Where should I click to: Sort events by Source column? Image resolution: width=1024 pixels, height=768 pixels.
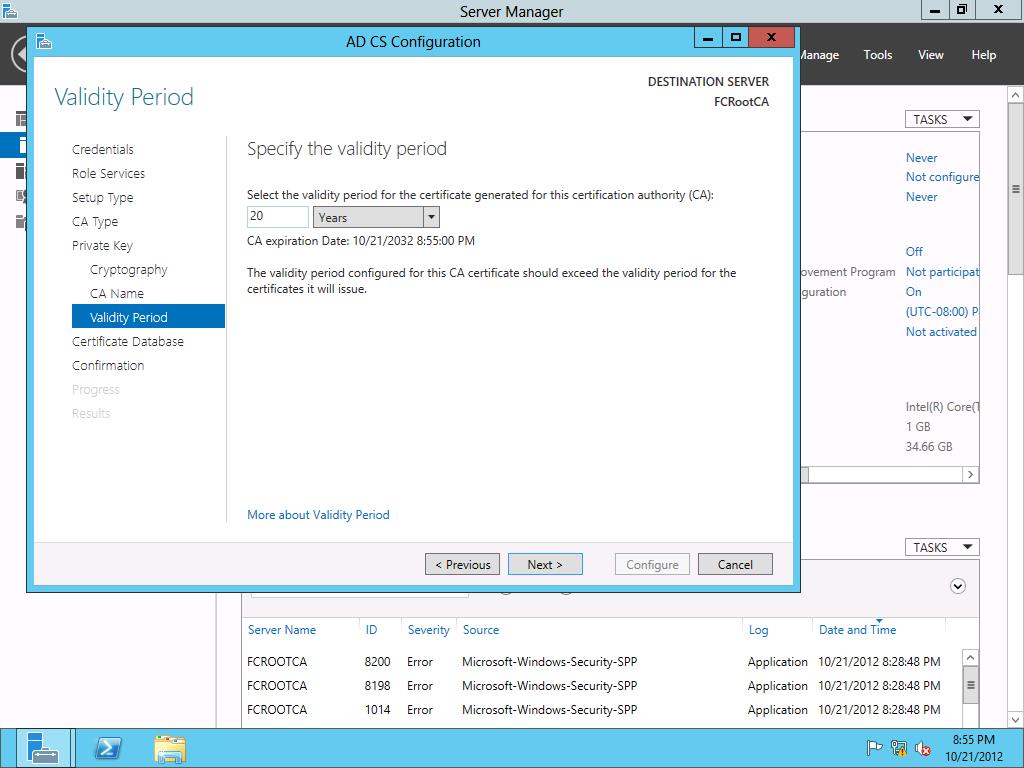click(481, 630)
